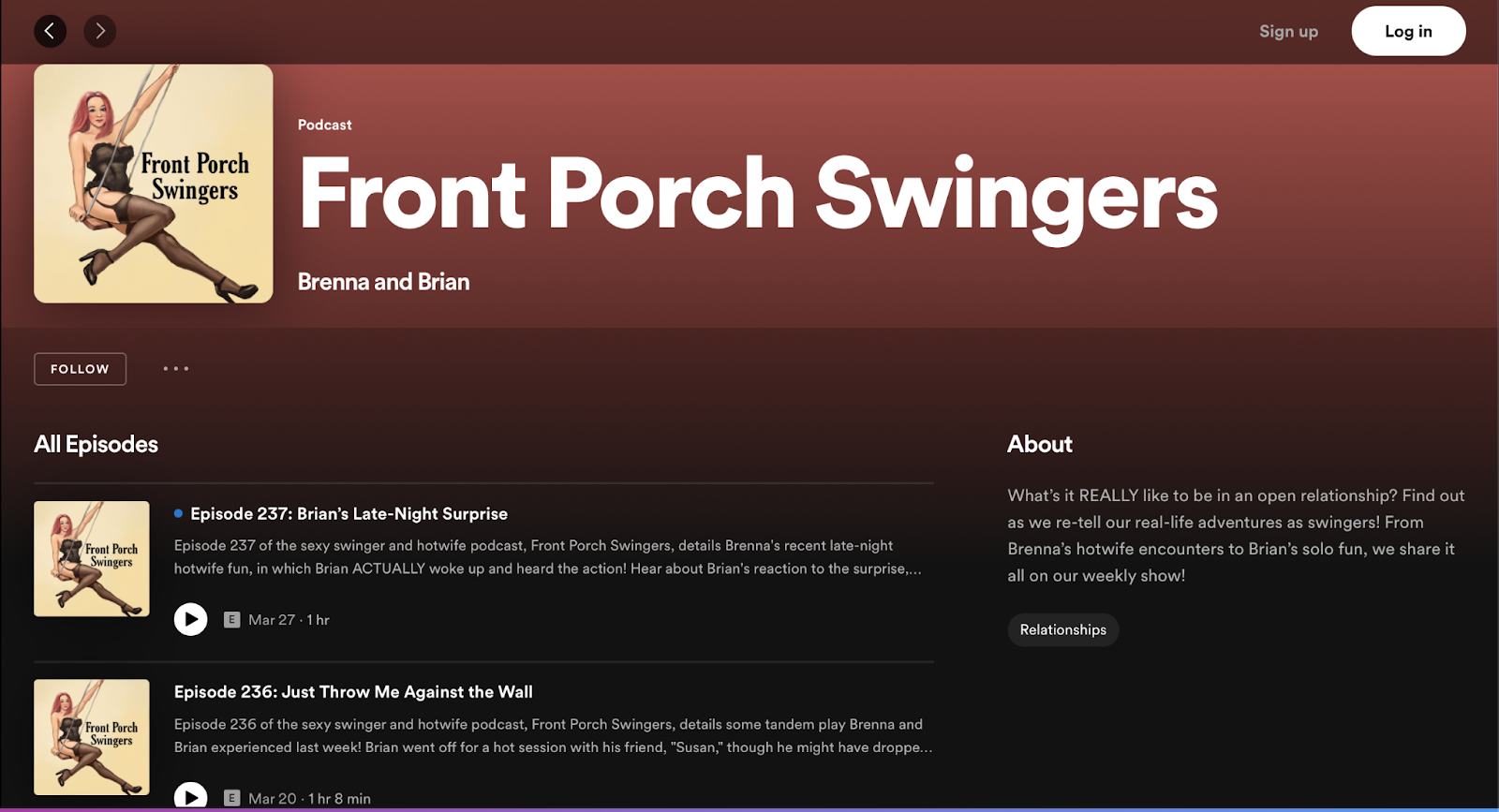Click the large podcast cover art
Image resolution: width=1499 pixels, height=812 pixels.
[154, 184]
